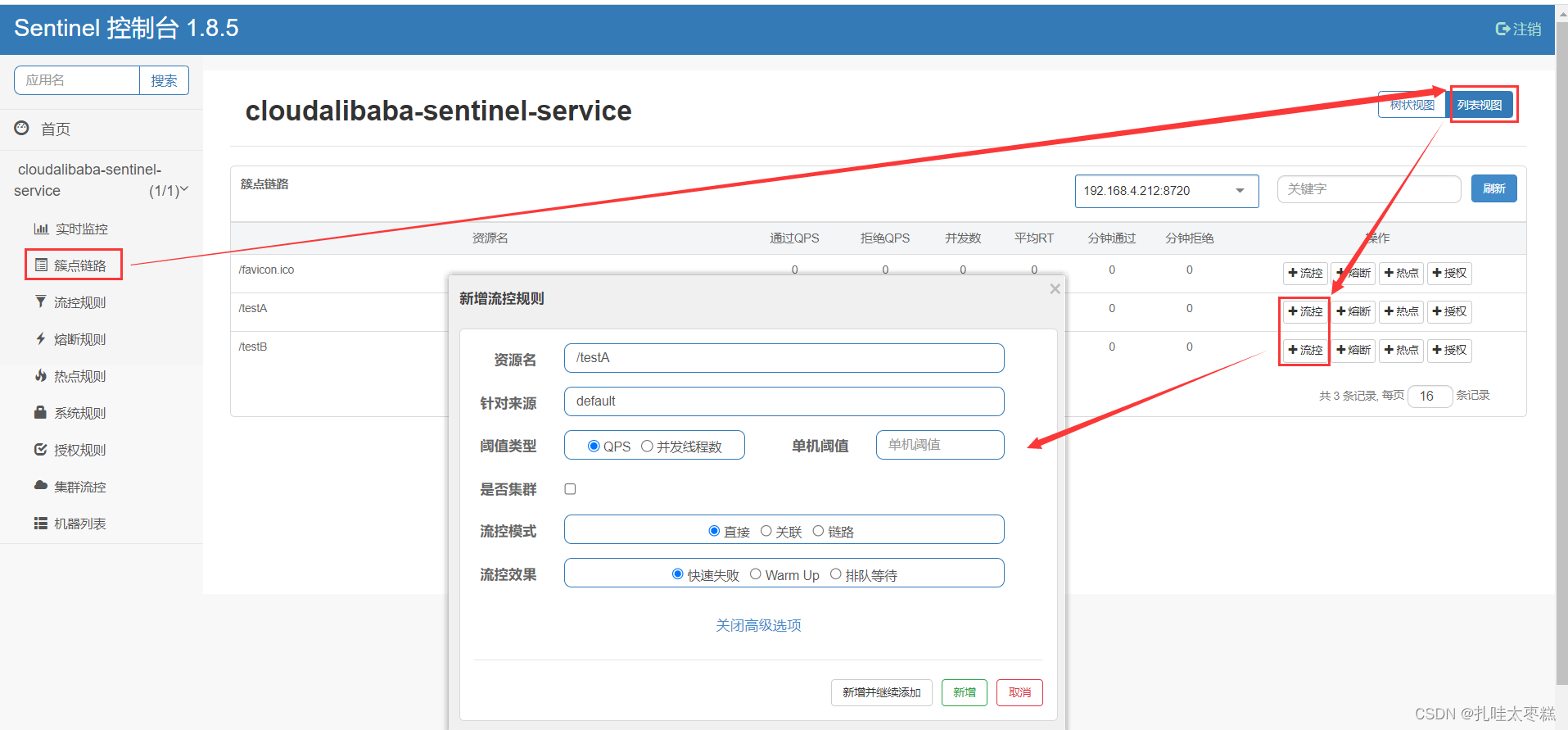Add 热点 rule for /testB
The height and width of the screenshot is (730, 1568).
click(1402, 350)
